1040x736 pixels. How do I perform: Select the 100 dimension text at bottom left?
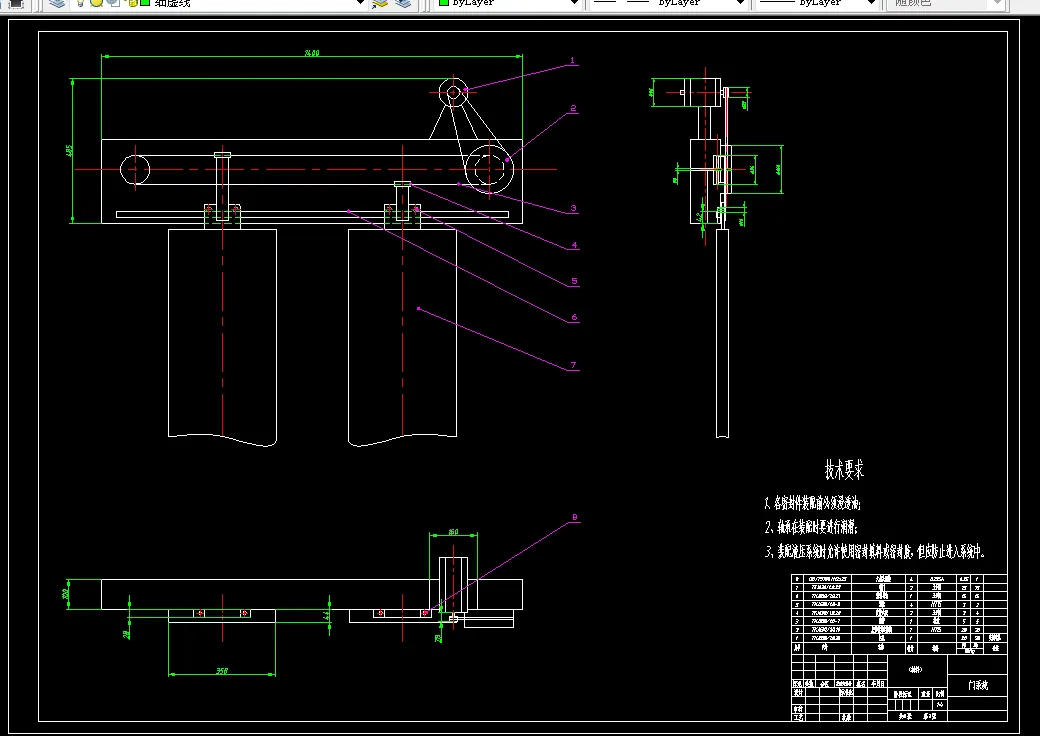(x=65, y=593)
